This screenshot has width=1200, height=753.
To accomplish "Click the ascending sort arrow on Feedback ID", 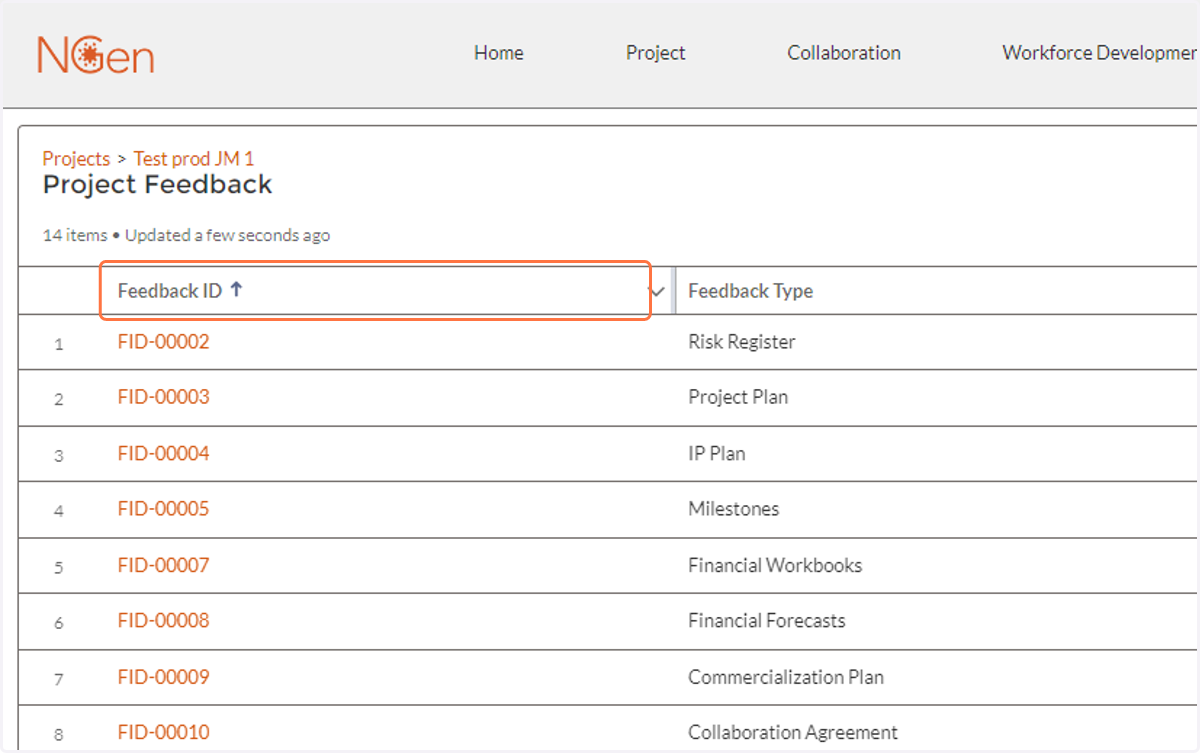I will tap(236, 289).
